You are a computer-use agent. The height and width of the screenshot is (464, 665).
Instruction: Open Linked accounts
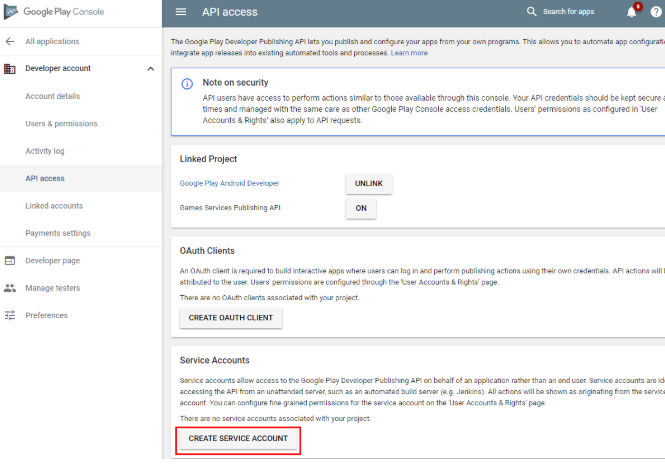point(54,206)
